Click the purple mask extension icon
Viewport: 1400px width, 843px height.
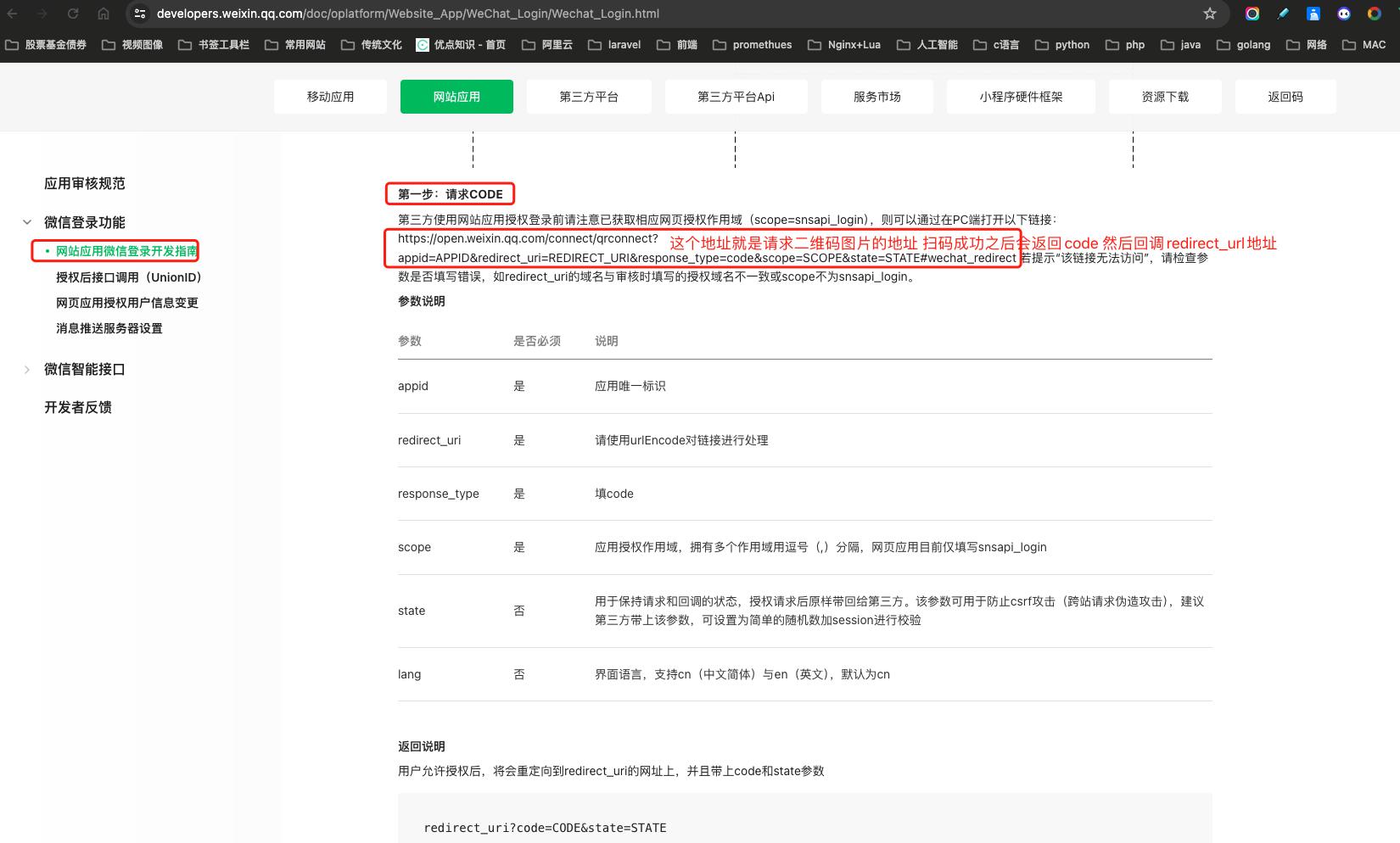pos(1344,14)
